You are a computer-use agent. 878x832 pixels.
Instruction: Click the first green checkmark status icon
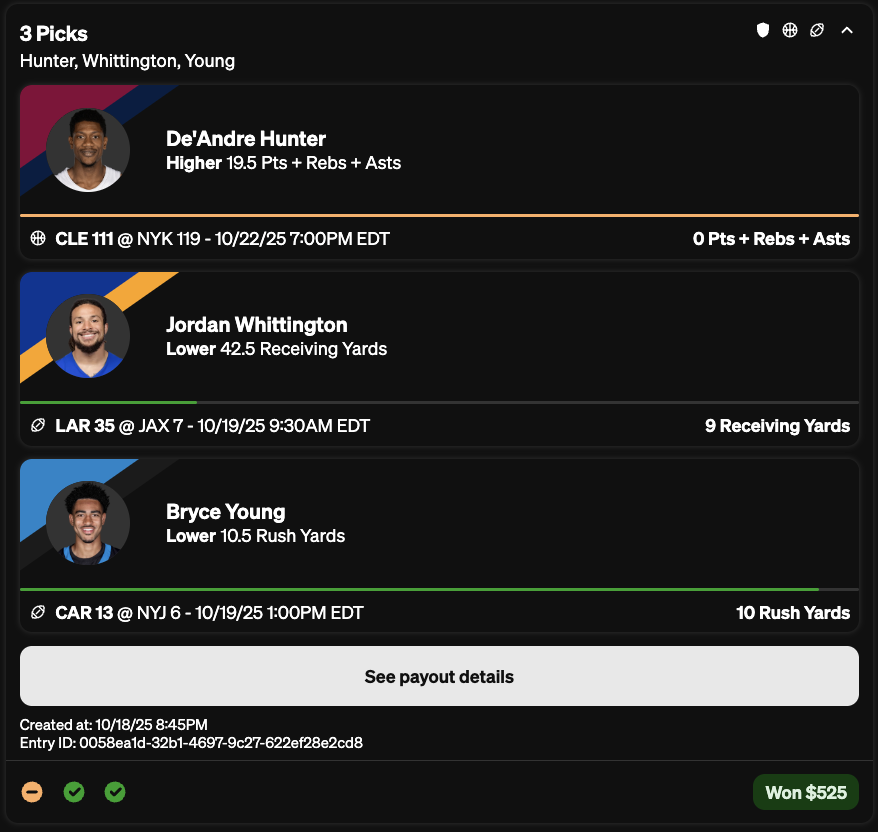[74, 792]
